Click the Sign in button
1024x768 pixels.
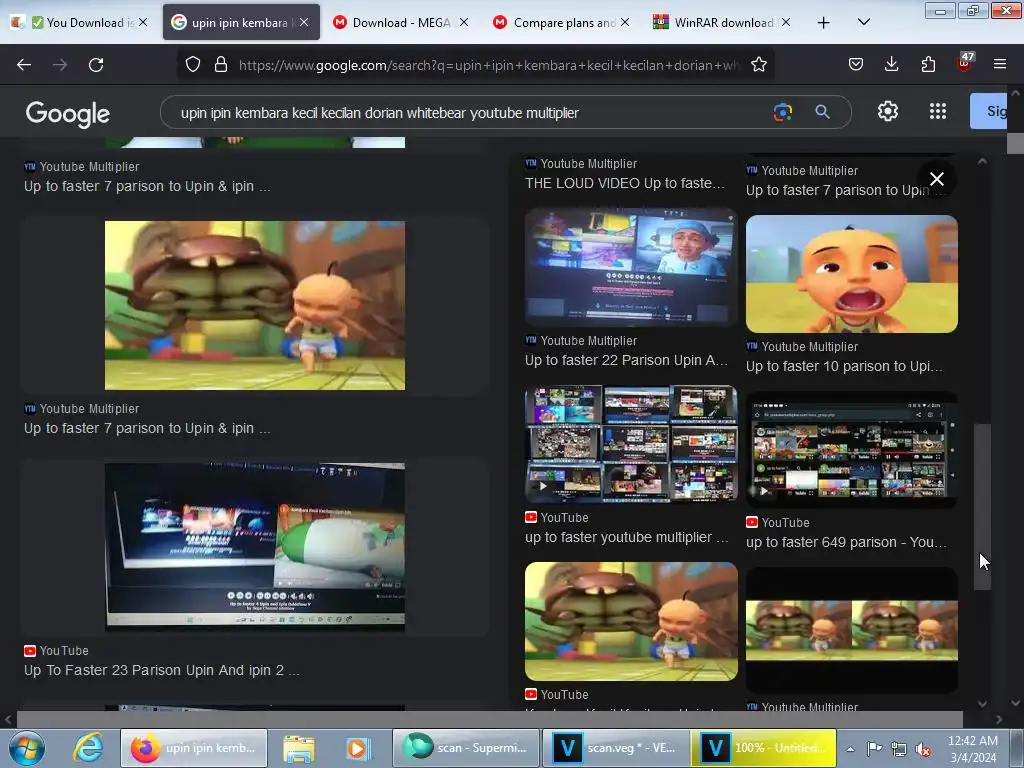(988, 111)
